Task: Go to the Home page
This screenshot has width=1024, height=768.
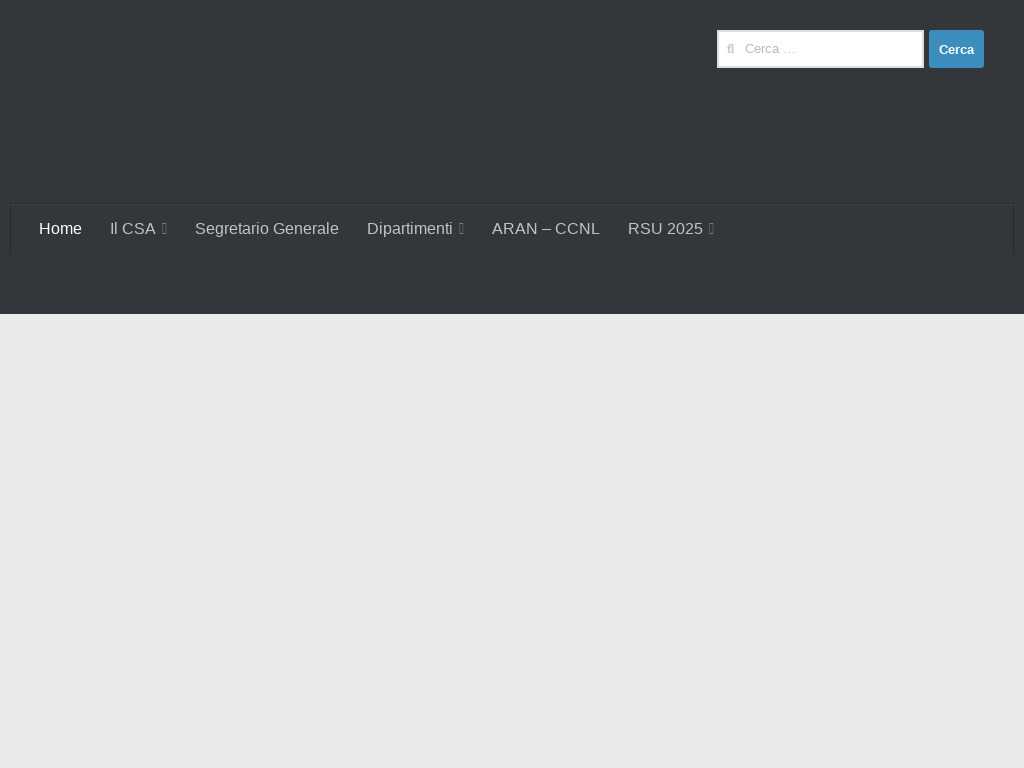Action: (60, 229)
